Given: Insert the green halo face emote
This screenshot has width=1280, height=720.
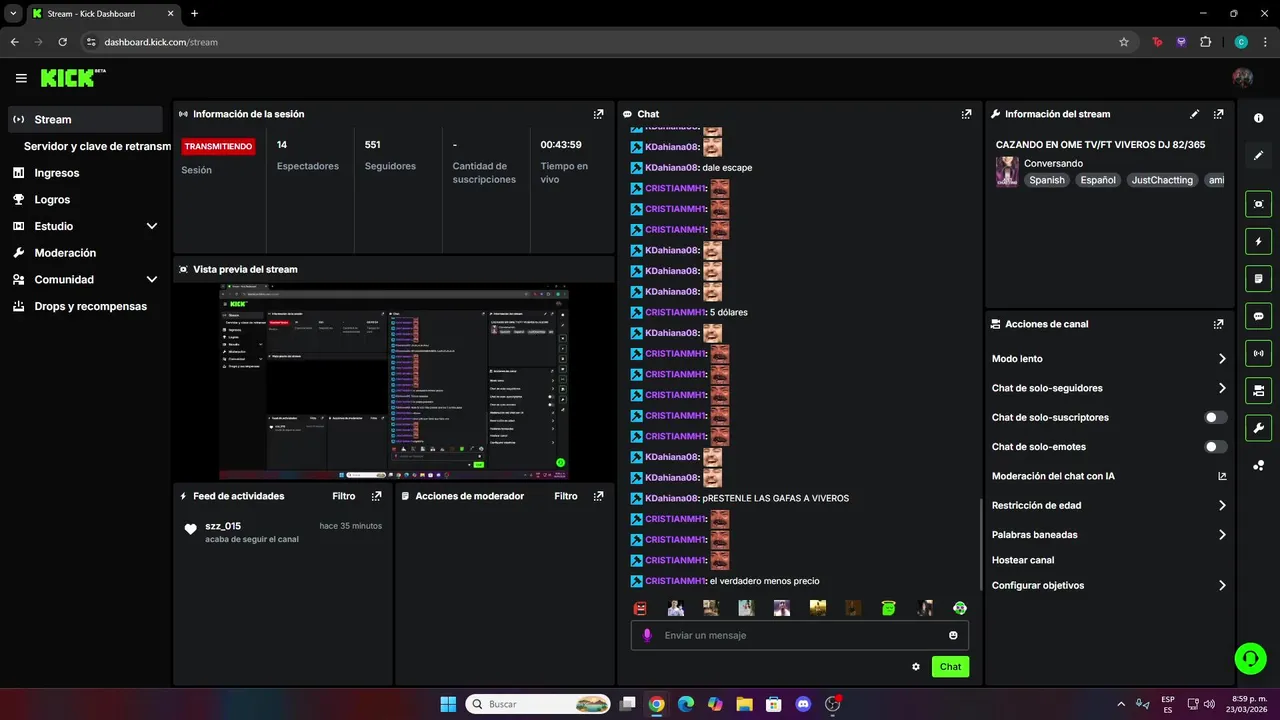Looking at the screenshot, I should [888, 608].
